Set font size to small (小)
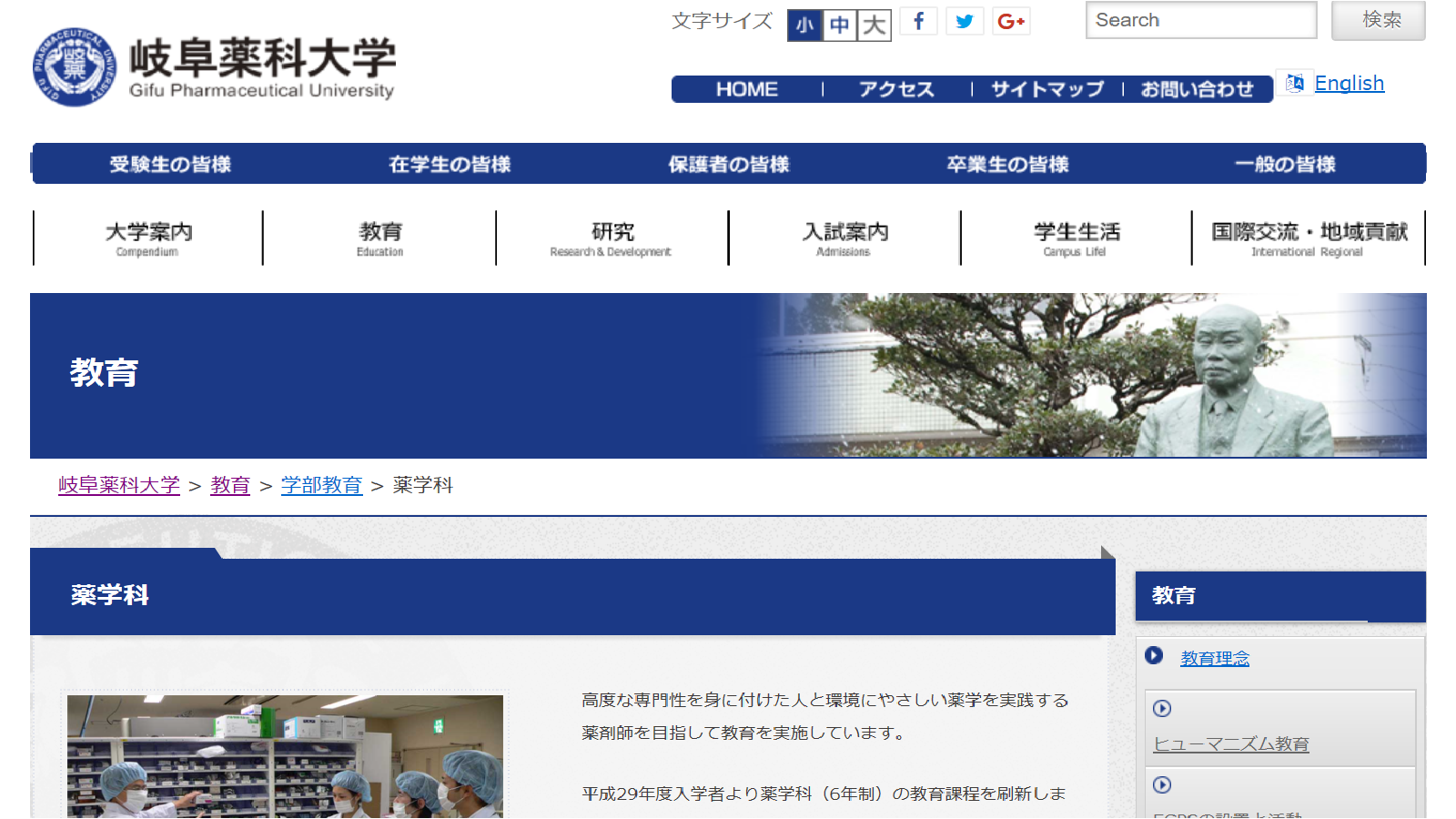The height and width of the screenshot is (819, 1456). (x=804, y=25)
